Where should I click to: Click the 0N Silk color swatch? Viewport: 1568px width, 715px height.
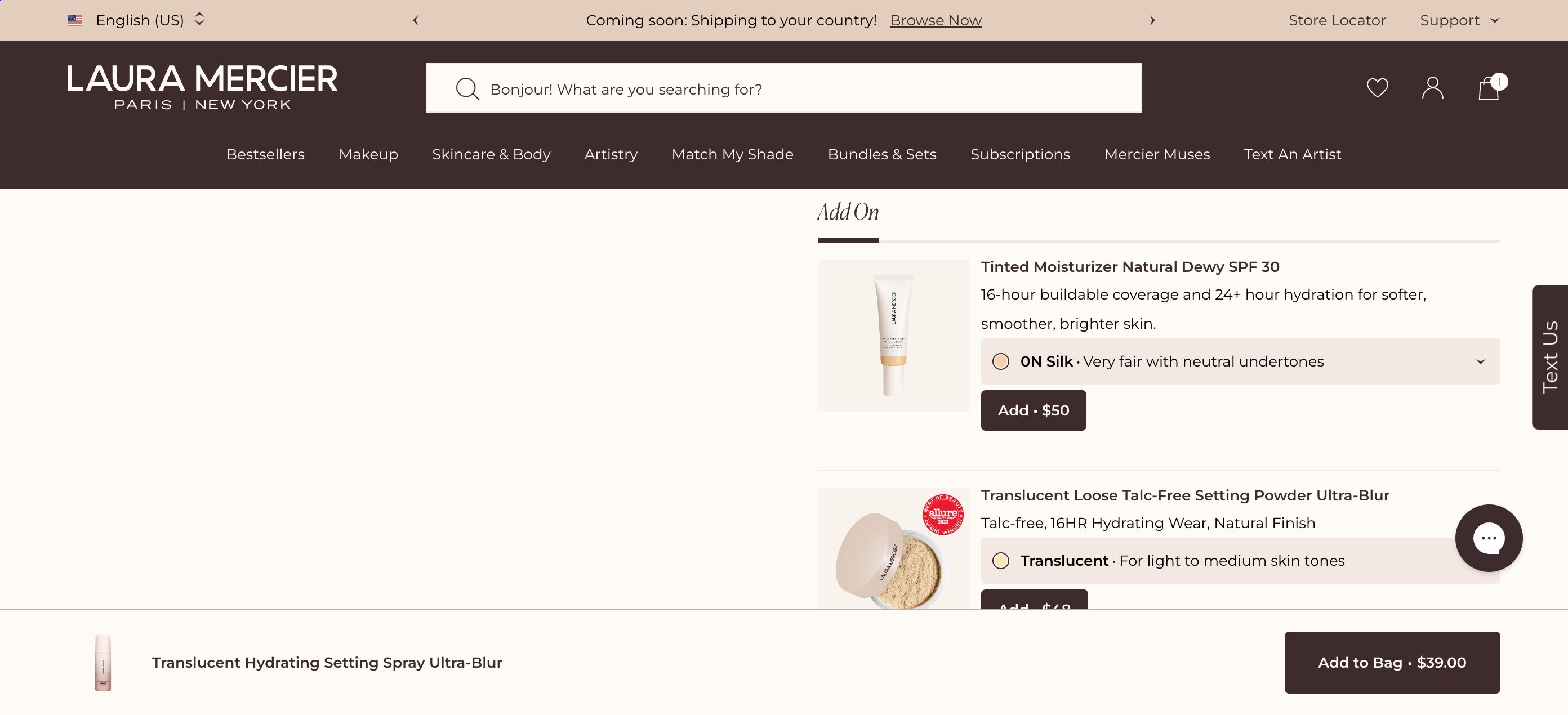tap(1001, 361)
